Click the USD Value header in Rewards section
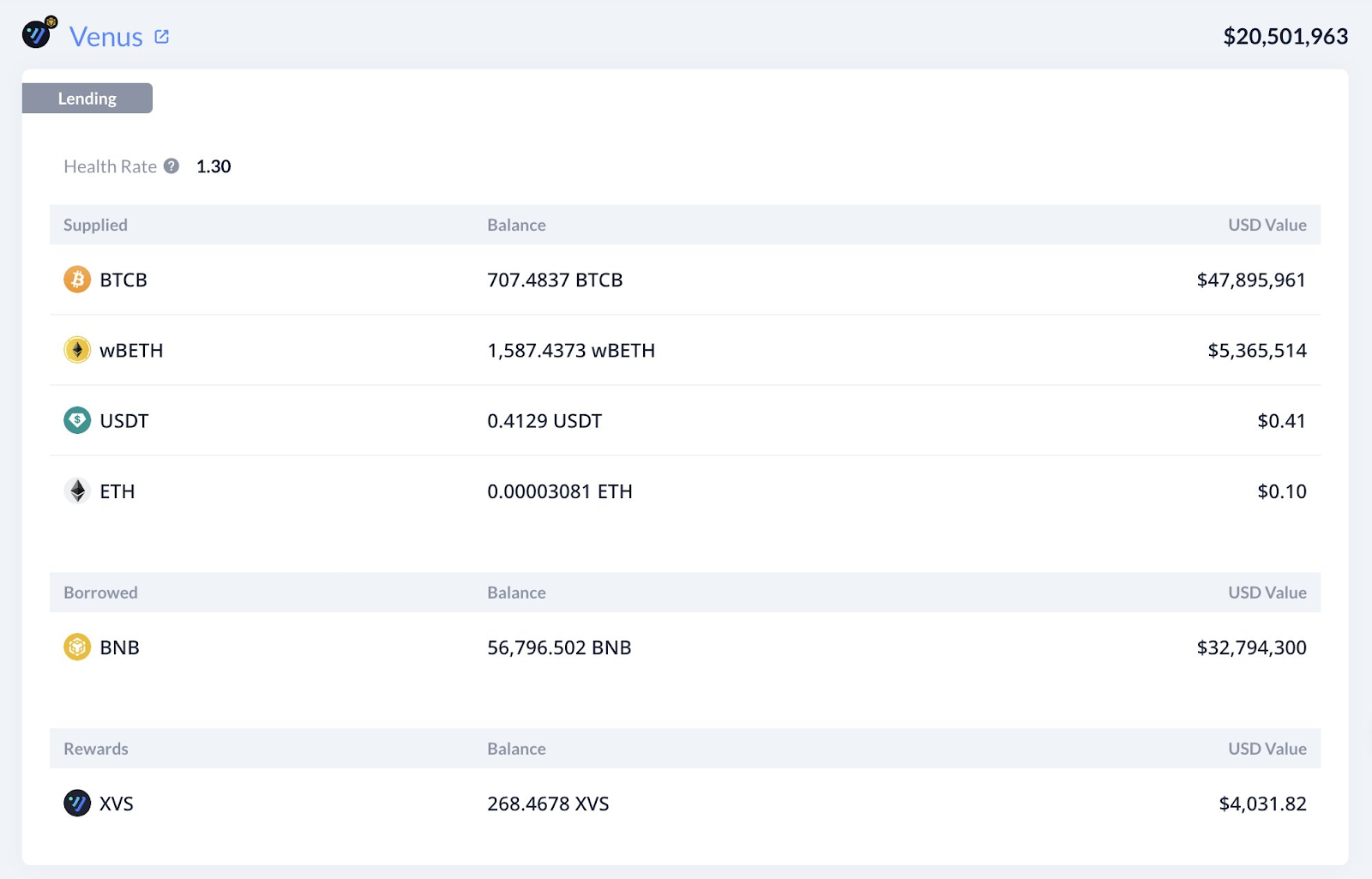 1267,748
